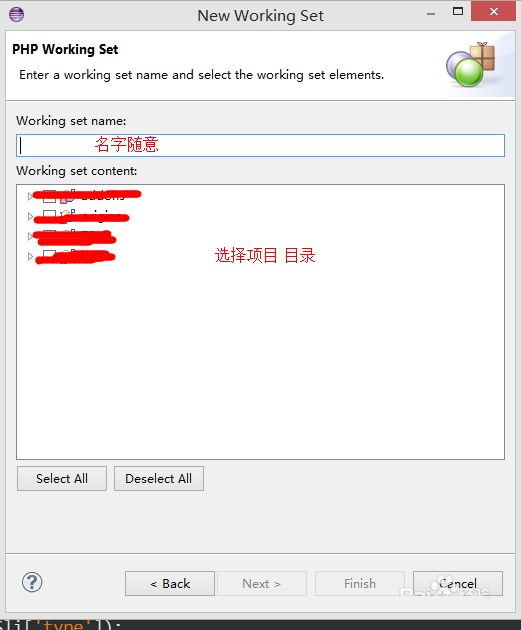
Task: Expand the second project tree node
Action: (x=30, y=216)
